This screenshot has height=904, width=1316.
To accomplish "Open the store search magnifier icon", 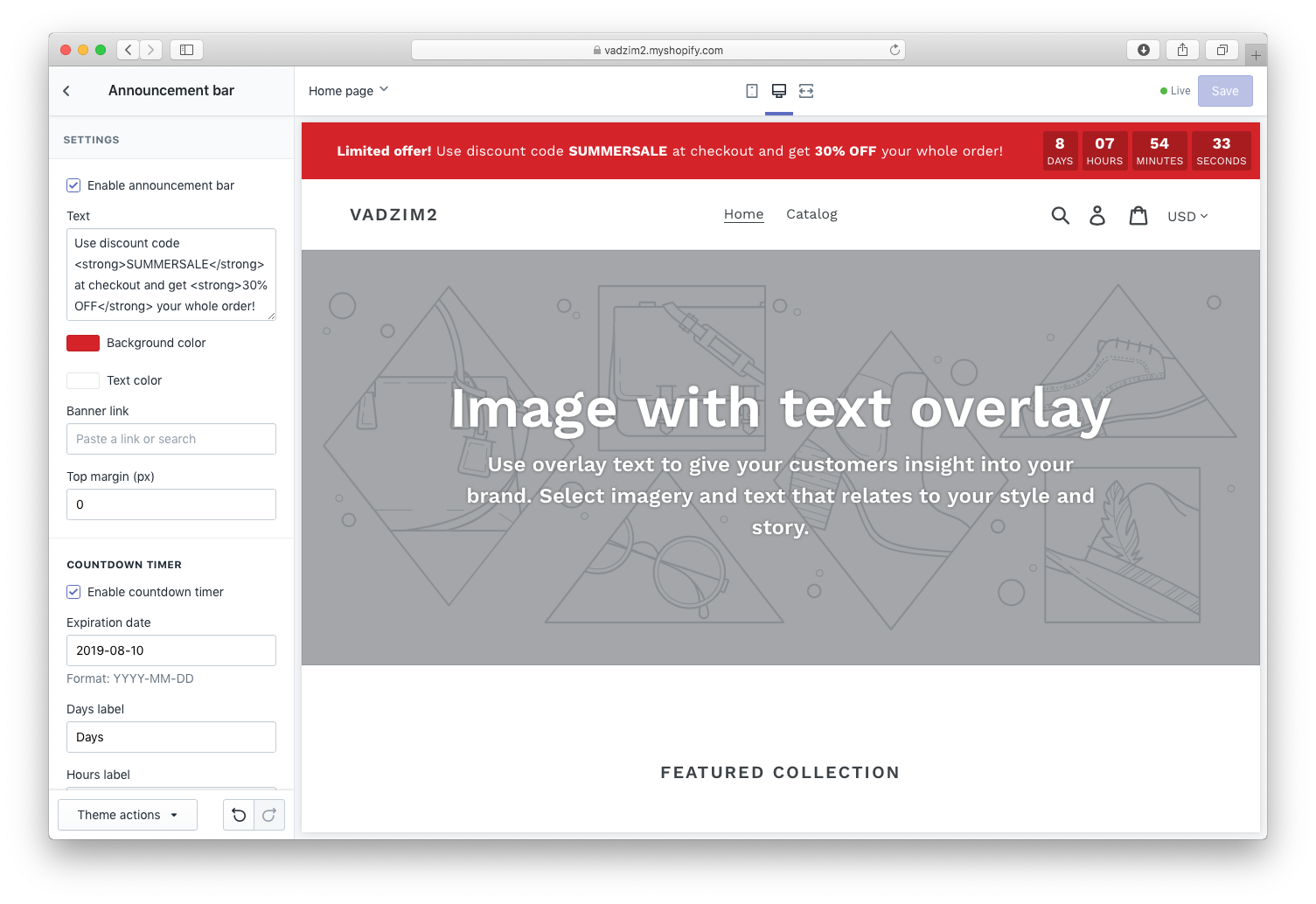I will [1060, 216].
